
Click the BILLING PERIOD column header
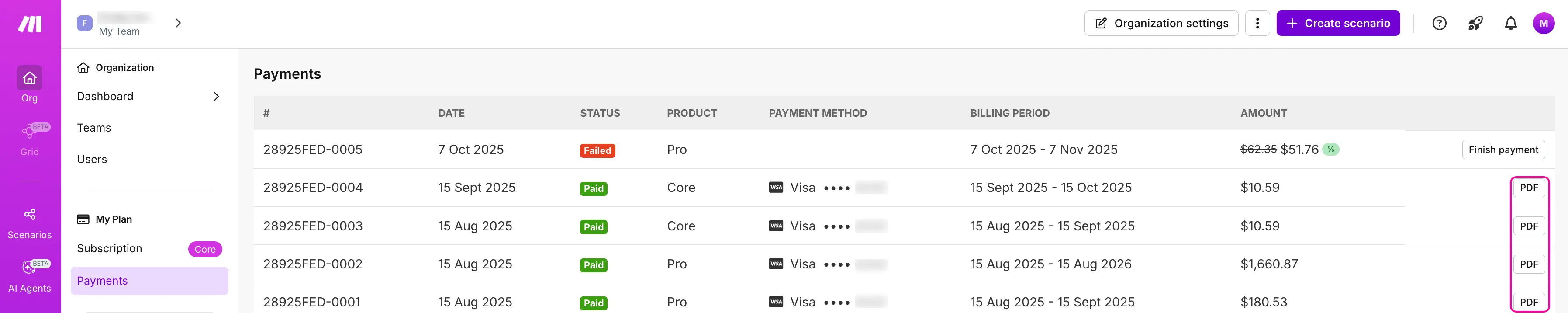1009,113
